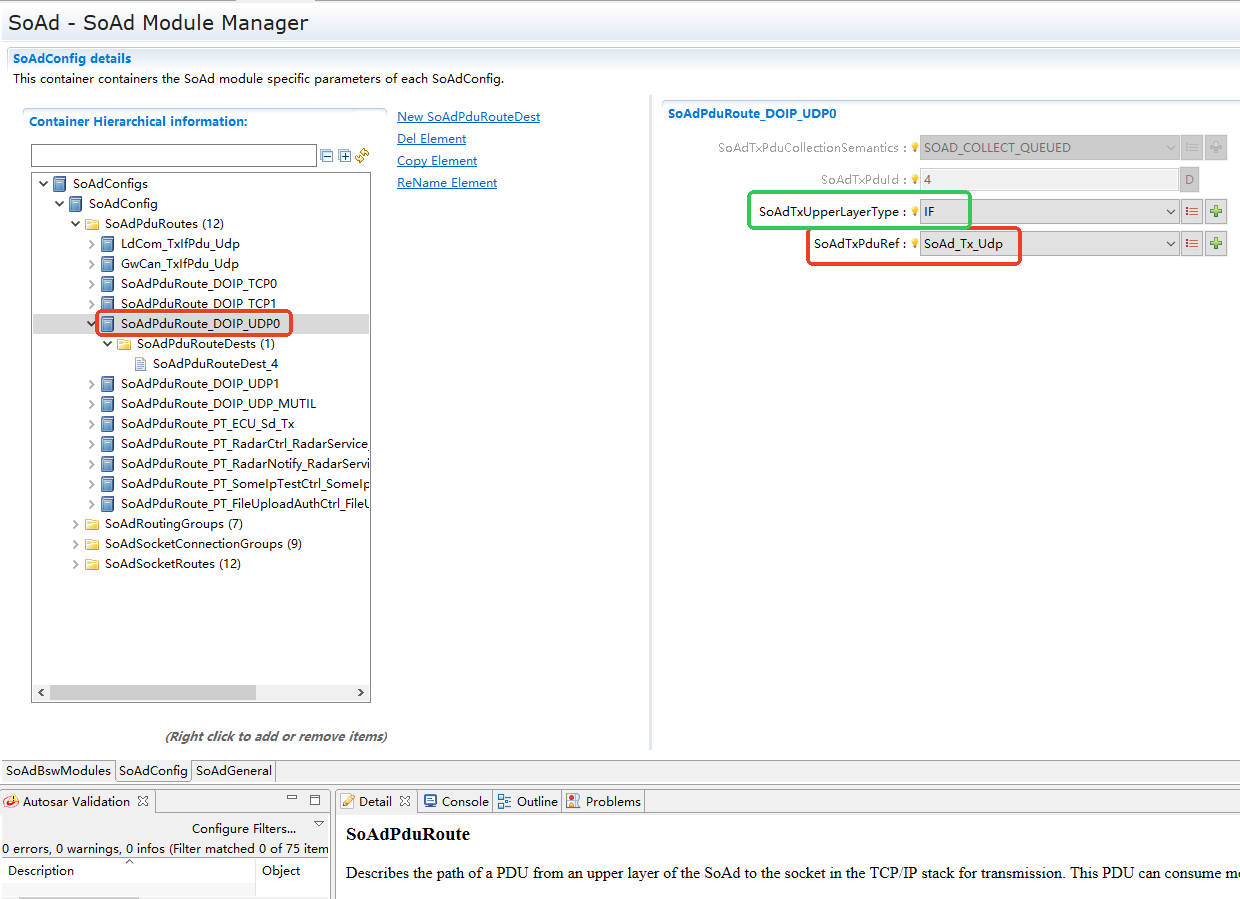
Task: Click list icon next to SoAdTxUpperLayerType
Action: coord(1192,211)
